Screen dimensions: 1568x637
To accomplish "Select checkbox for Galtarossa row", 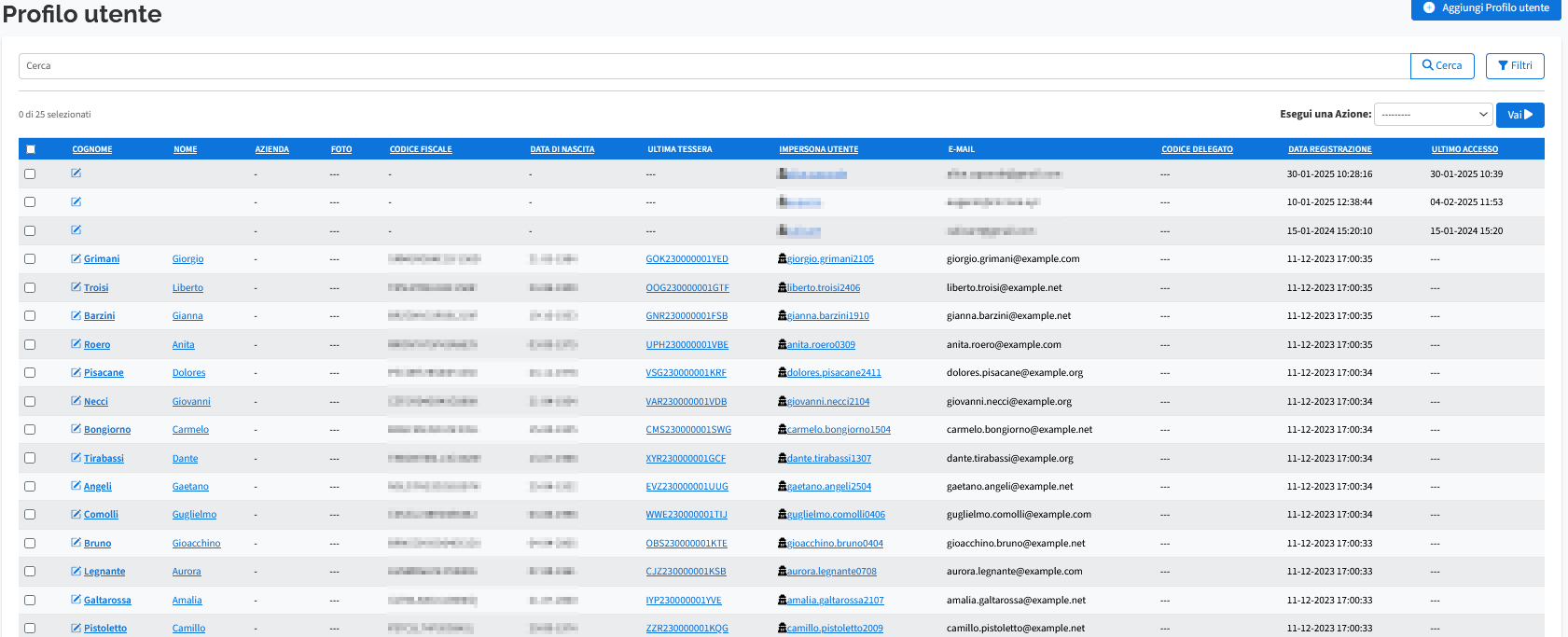I will pyautogui.click(x=30, y=600).
